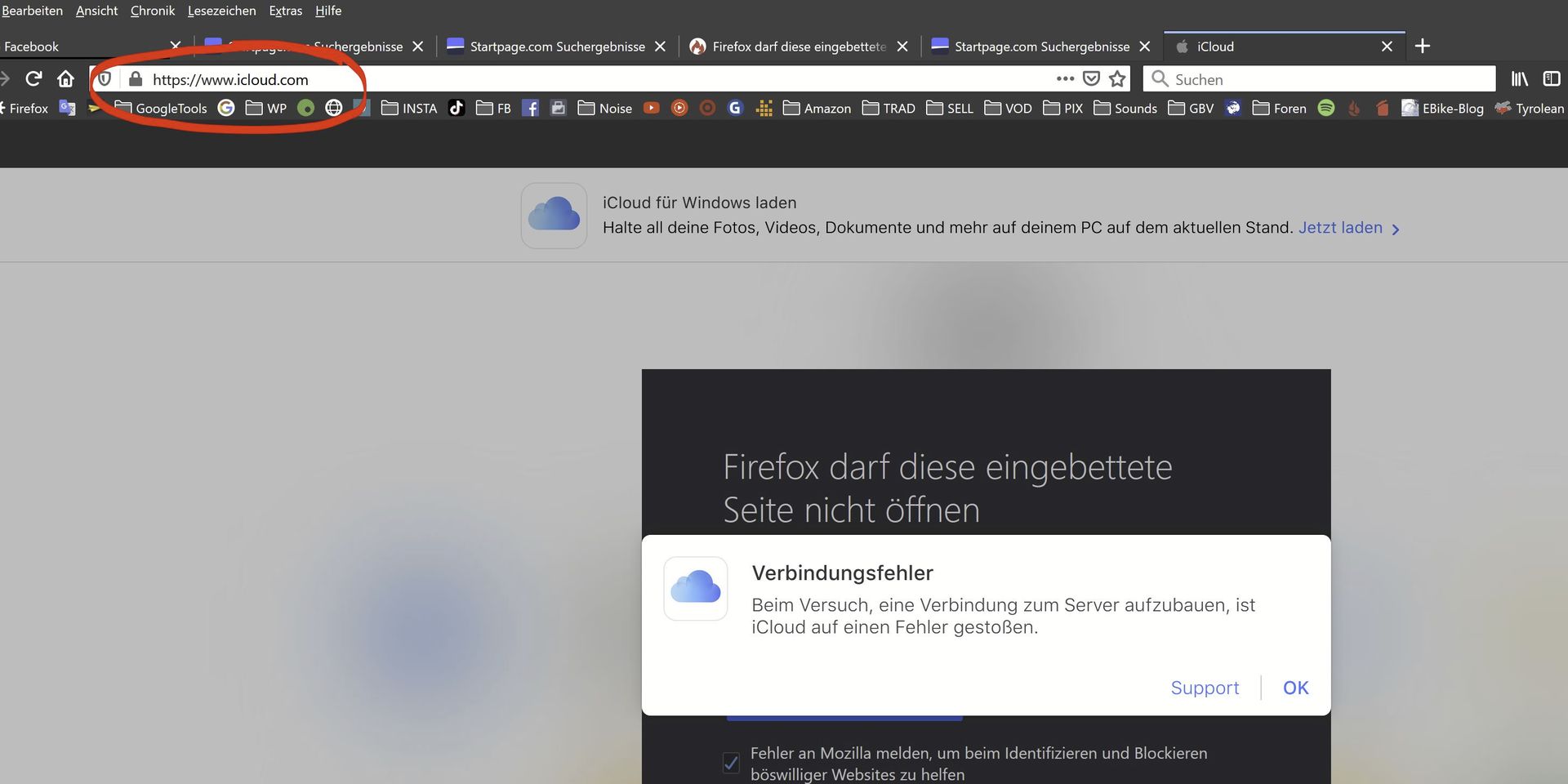Open the orange ring bookmark icon
This screenshot has width=1568, height=784.
click(707, 108)
